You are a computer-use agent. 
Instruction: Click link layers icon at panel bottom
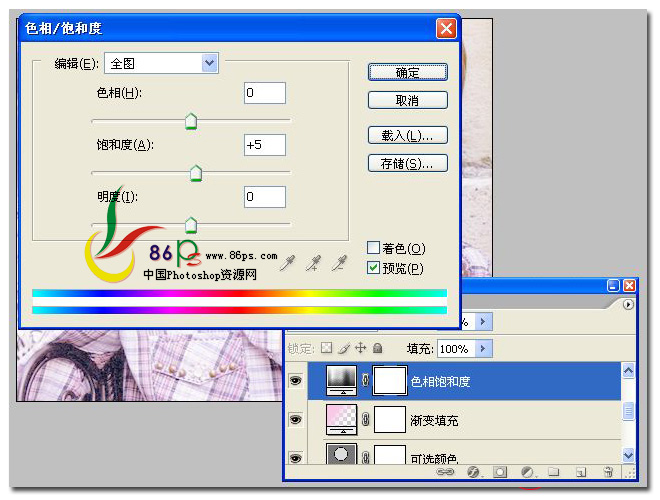point(445,472)
